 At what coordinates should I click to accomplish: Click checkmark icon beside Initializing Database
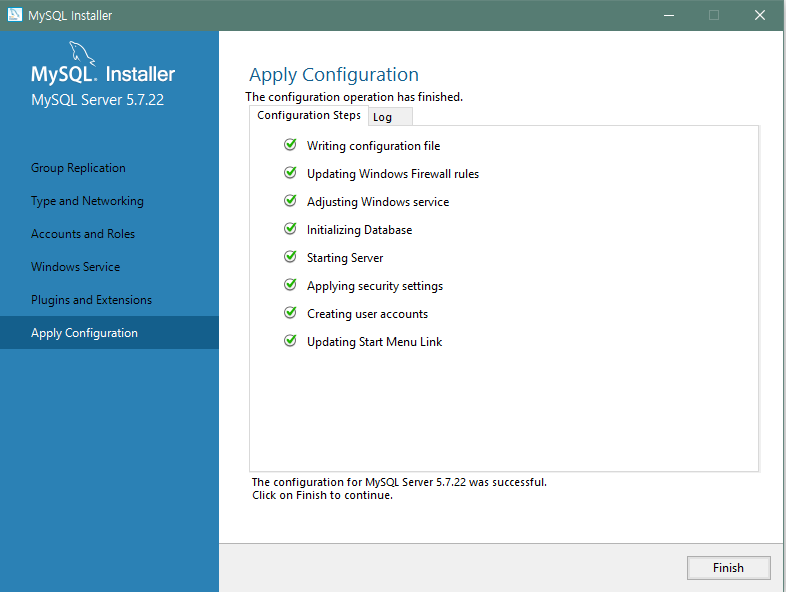pyautogui.click(x=290, y=229)
